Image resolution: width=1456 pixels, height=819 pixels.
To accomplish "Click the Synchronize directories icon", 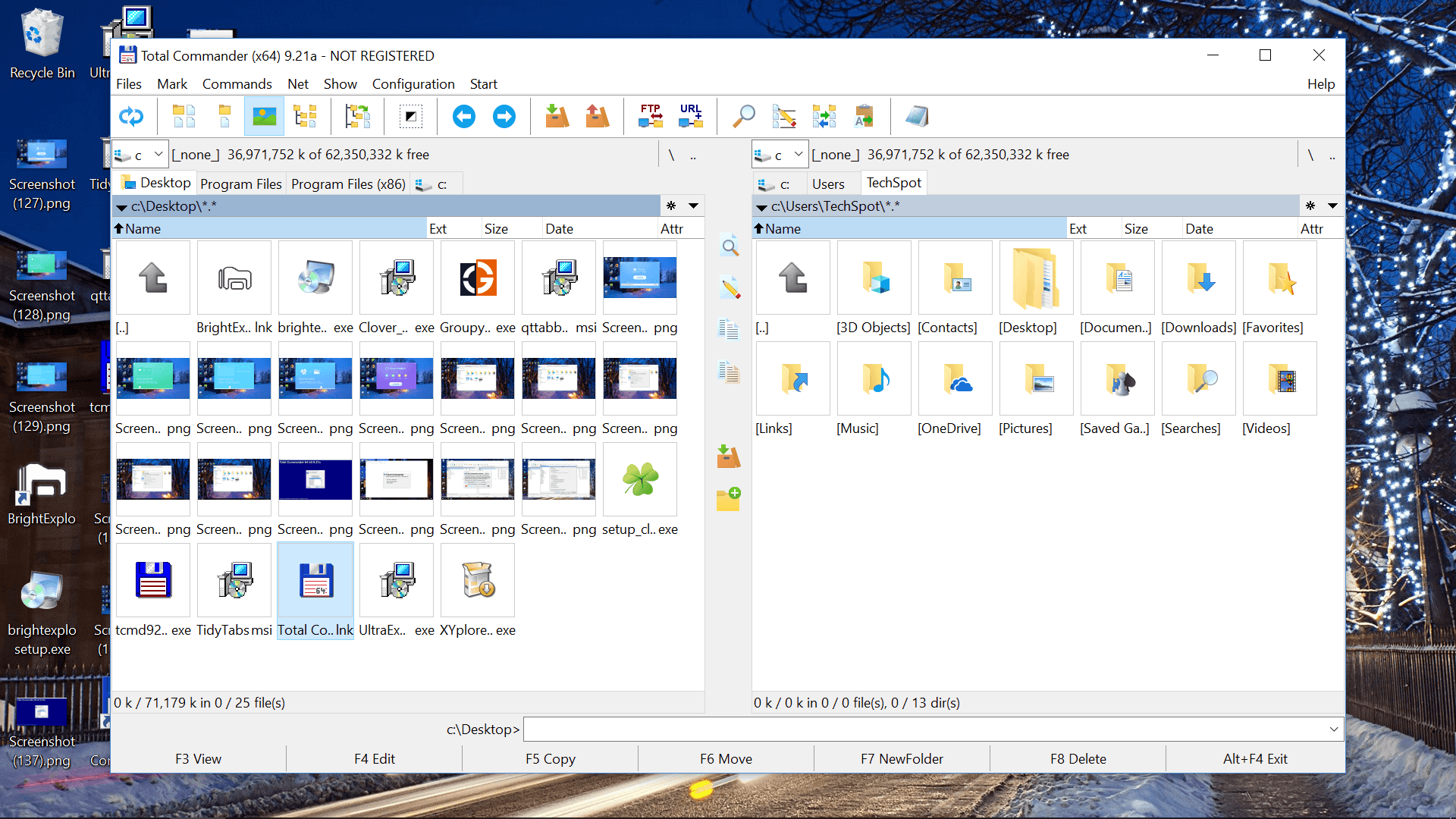I will pyautogui.click(x=824, y=117).
